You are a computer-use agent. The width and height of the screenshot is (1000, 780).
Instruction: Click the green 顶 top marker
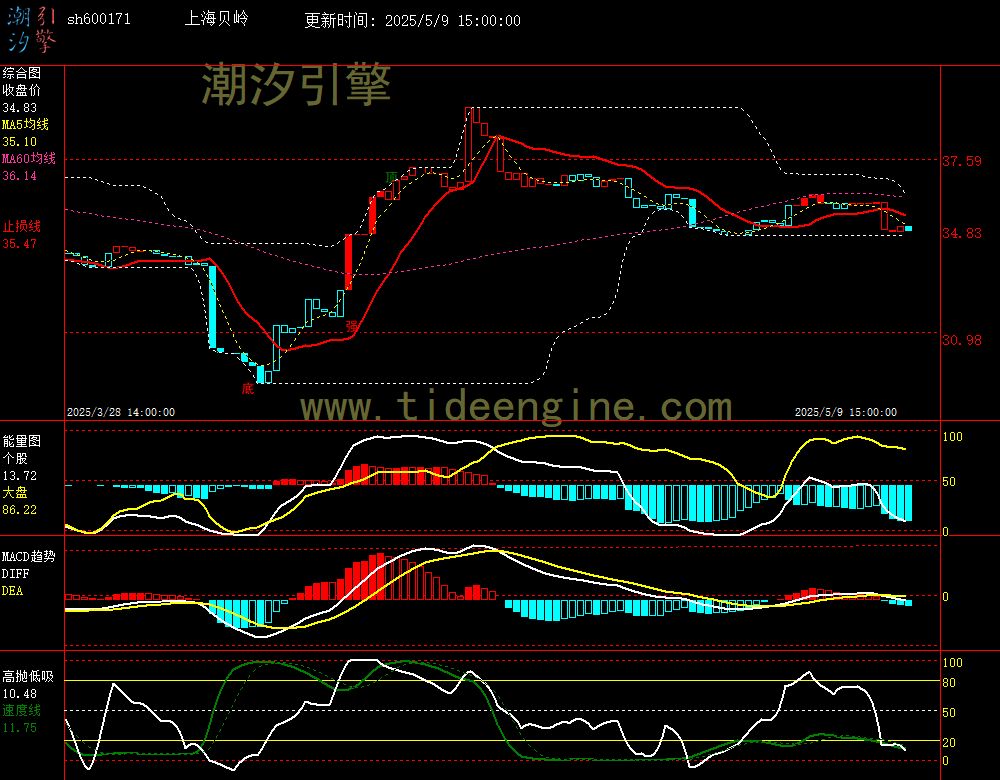point(392,176)
